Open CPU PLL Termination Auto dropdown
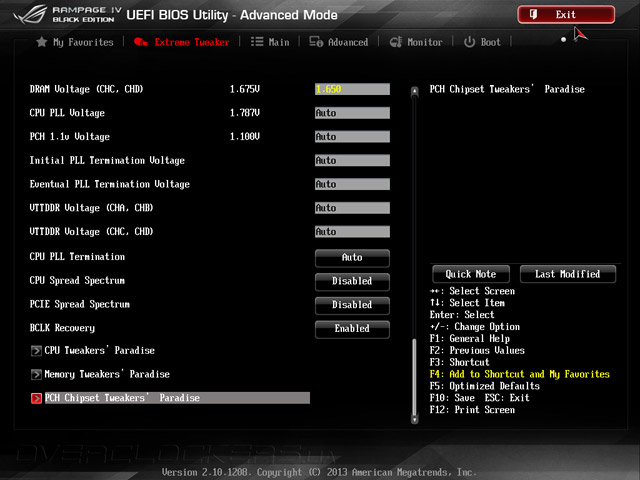 click(x=352, y=258)
